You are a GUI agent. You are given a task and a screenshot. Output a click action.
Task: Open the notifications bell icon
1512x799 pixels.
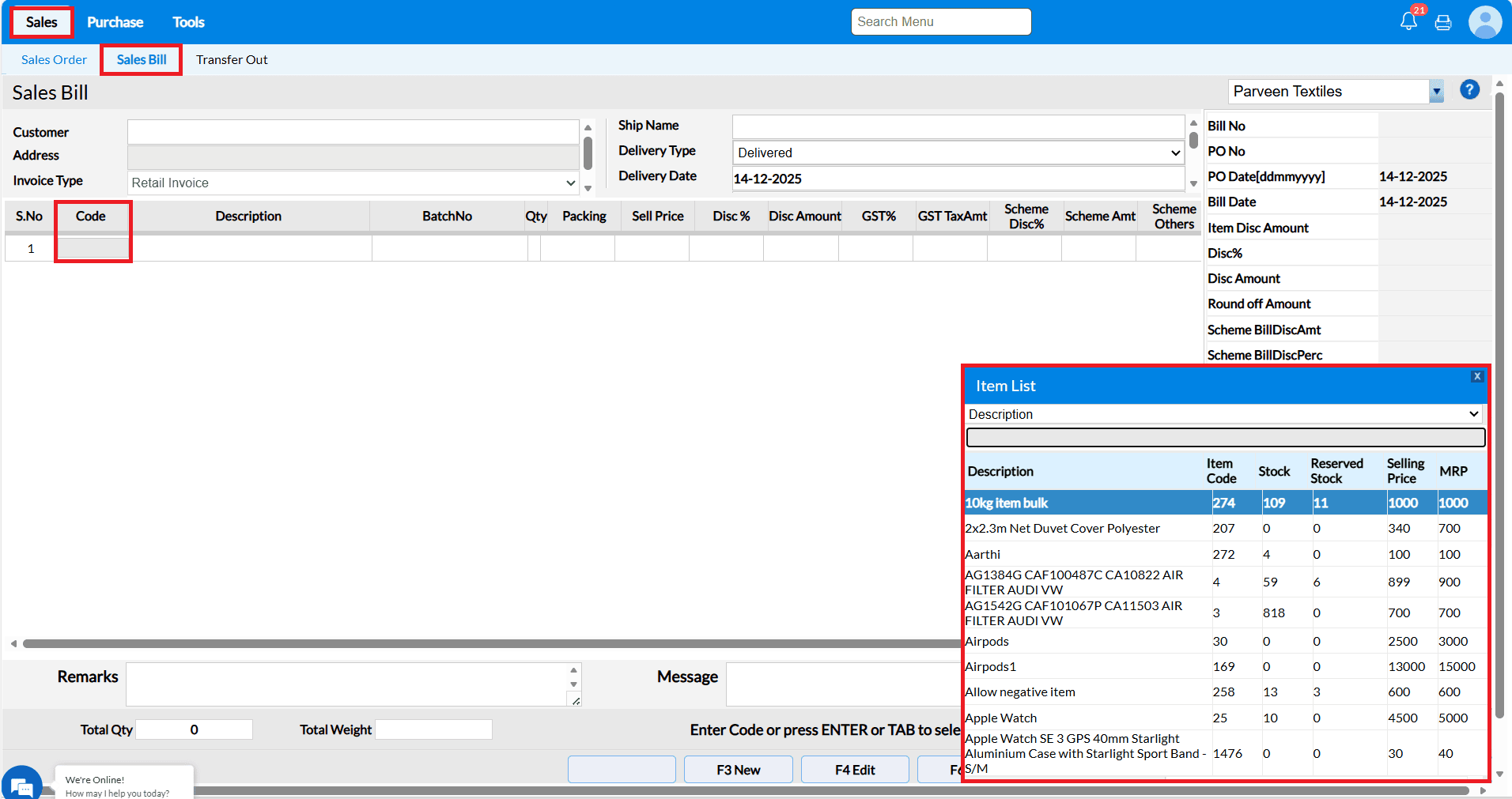(x=1408, y=21)
